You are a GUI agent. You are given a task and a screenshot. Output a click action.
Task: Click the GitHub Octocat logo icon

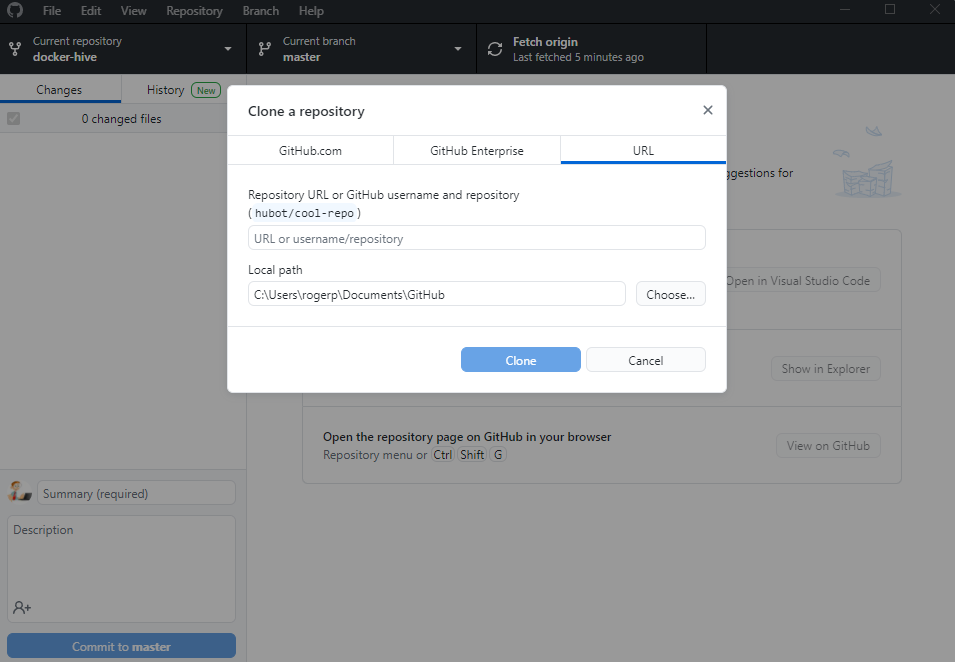pyautogui.click(x=15, y=11)
